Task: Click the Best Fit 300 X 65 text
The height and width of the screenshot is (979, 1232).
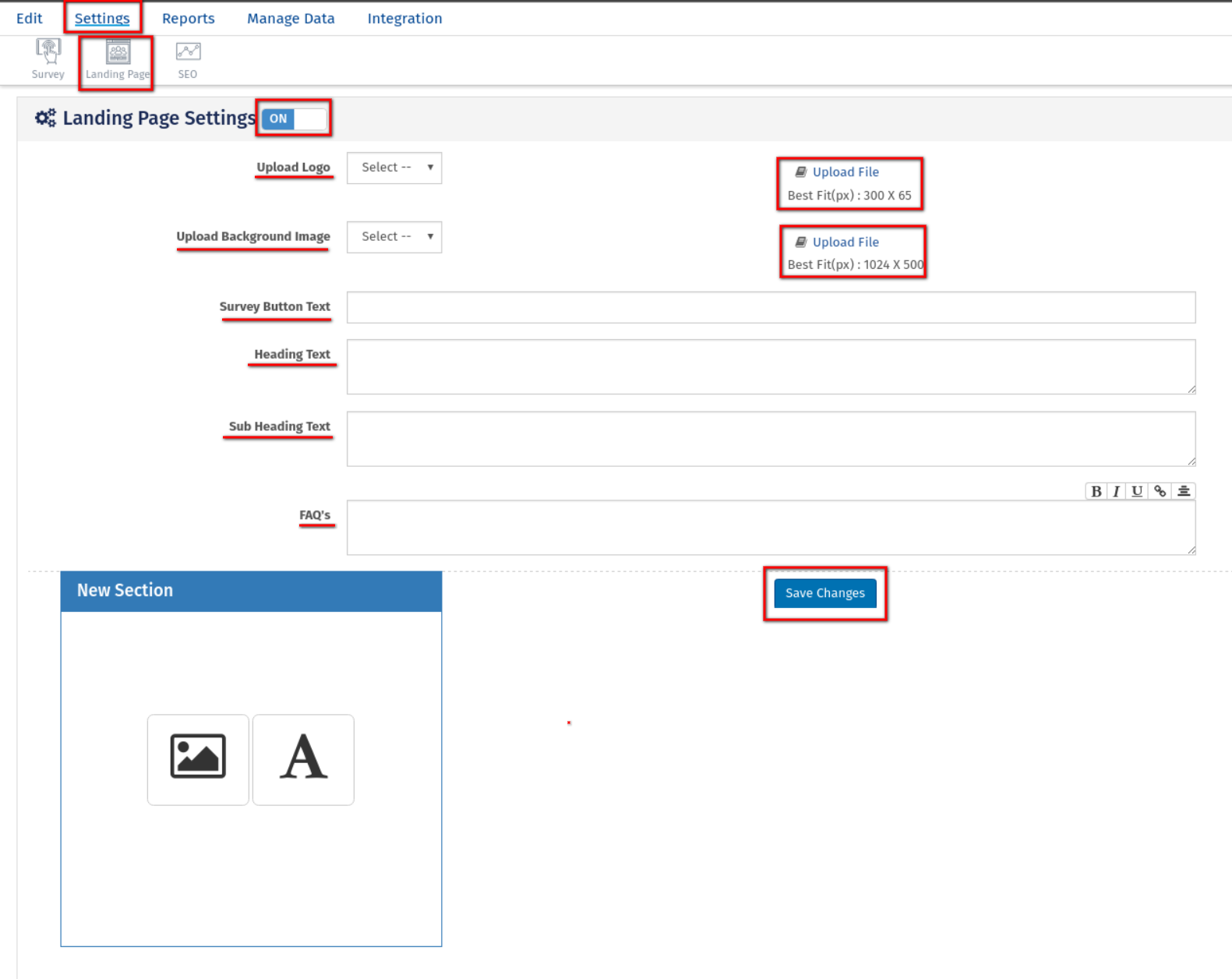Action: click(849, 196)
